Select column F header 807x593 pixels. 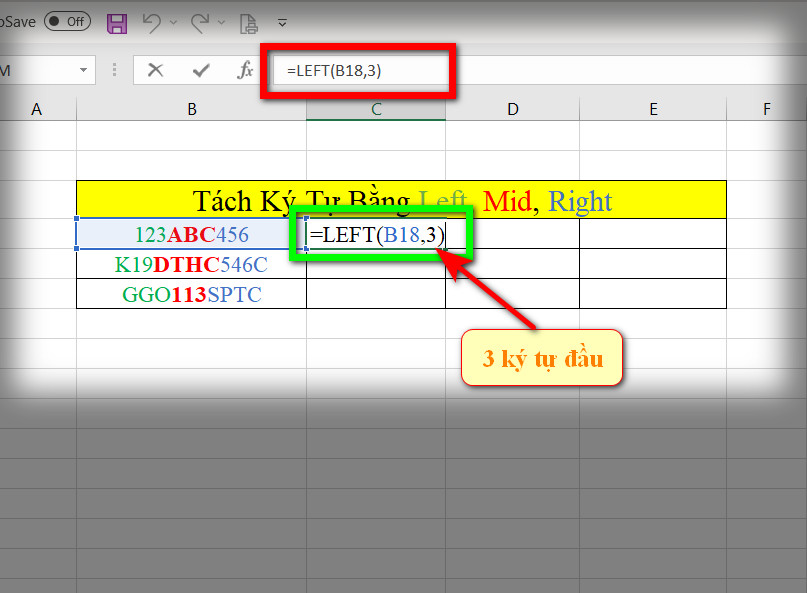767,109
